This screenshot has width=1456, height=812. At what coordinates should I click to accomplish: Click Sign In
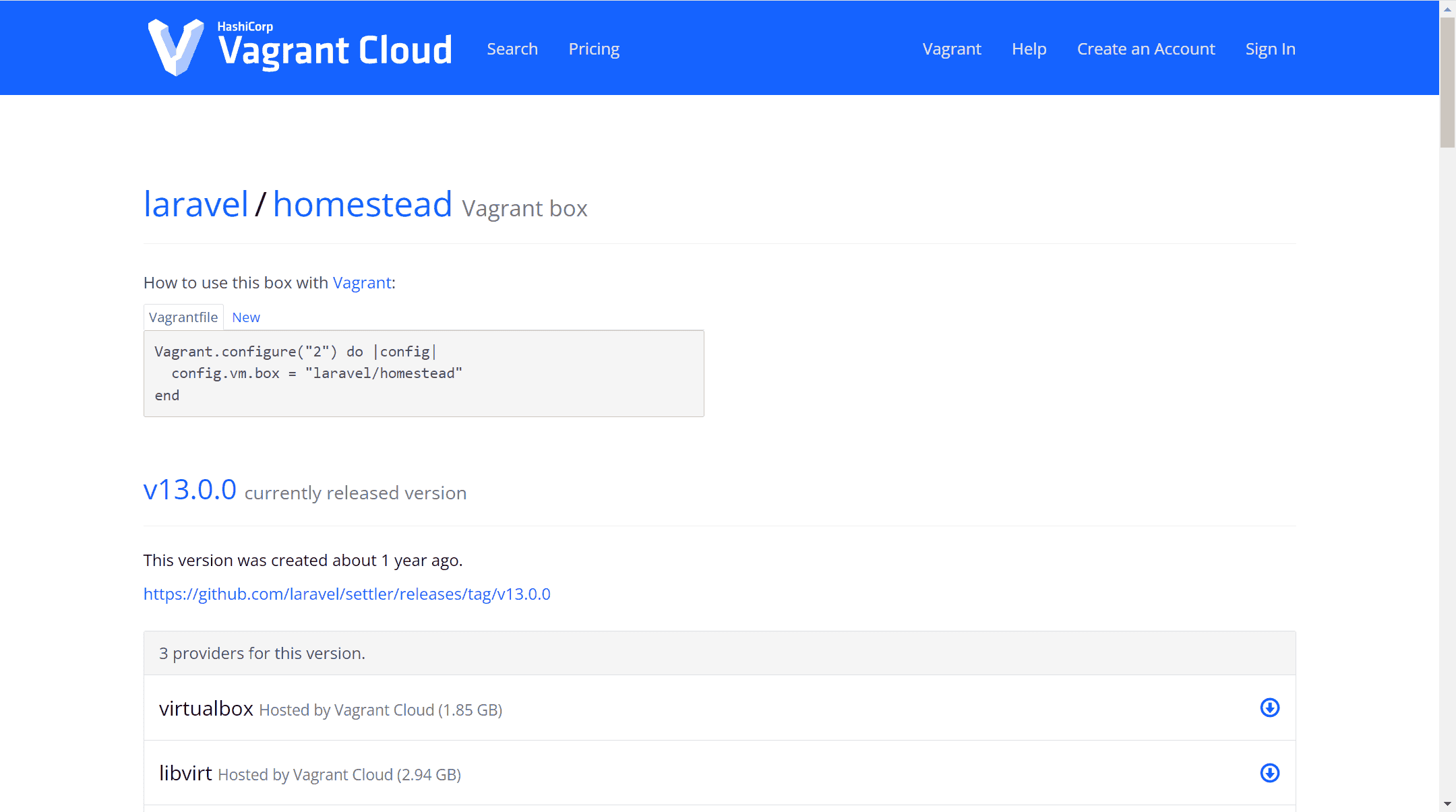[x=1270, y=49]
